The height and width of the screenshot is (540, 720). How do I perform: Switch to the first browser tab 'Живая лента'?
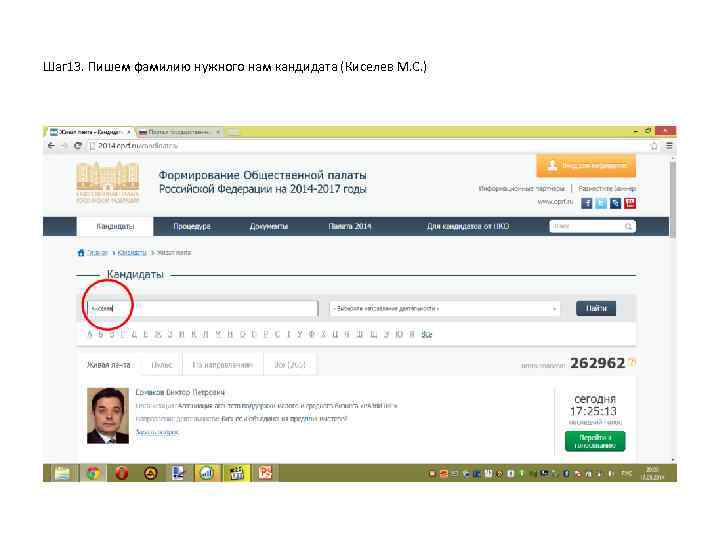[90, 132]
